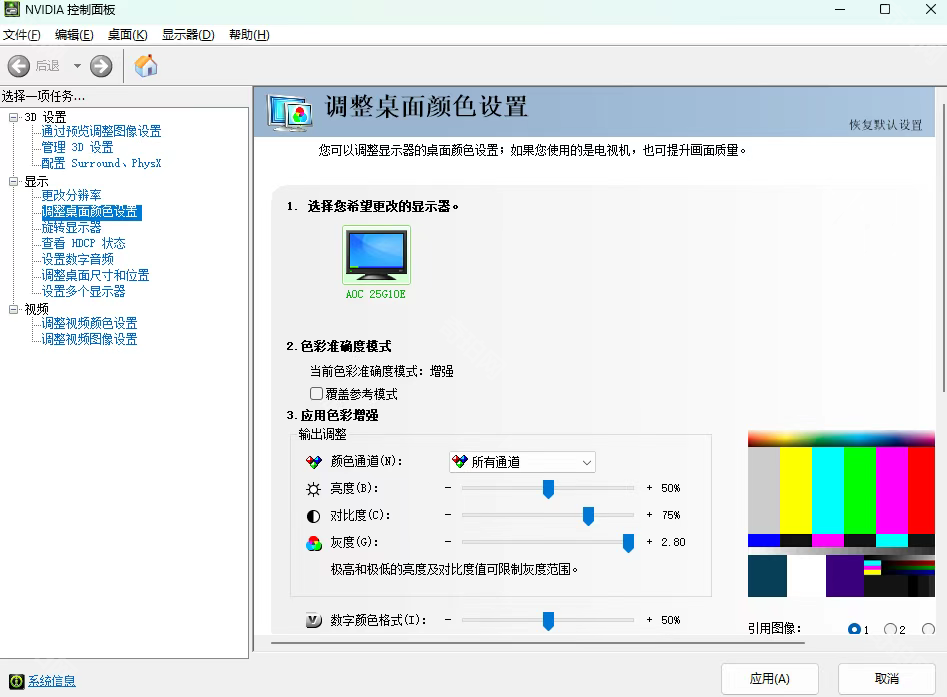
Task: Click the minus button for 数字颜色格式 slider
Action: click(x=448, y=620)
